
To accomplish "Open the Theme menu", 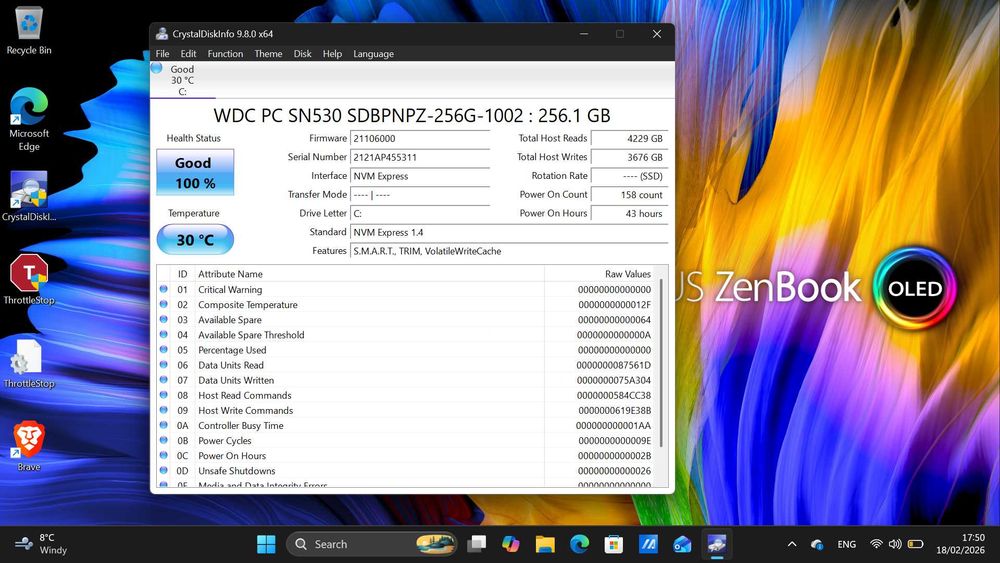I will click(268, 54).
